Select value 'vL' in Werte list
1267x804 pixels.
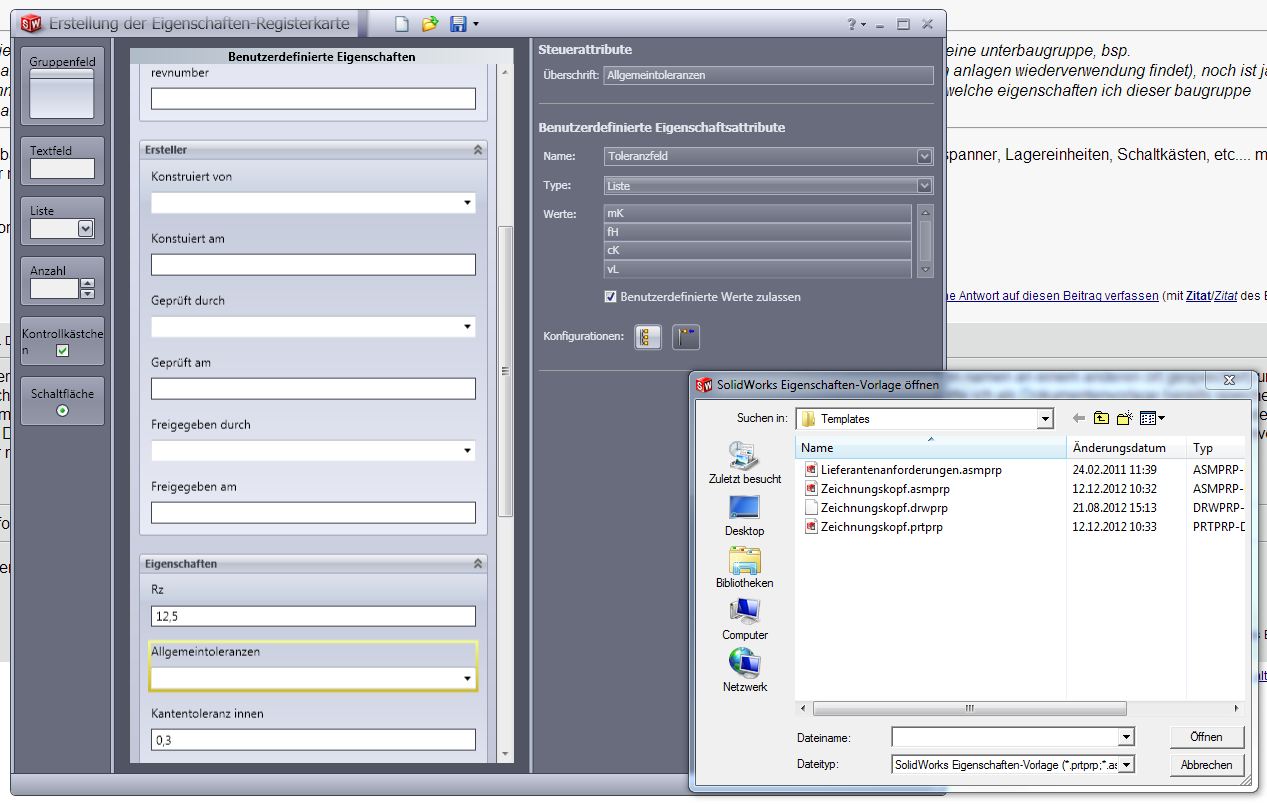coord(758,269)
